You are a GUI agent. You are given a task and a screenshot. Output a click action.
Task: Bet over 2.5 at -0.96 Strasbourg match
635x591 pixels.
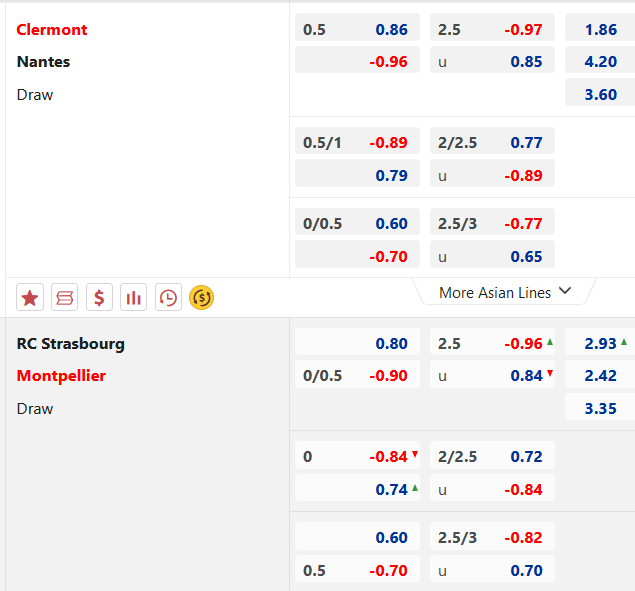point(492,341)
